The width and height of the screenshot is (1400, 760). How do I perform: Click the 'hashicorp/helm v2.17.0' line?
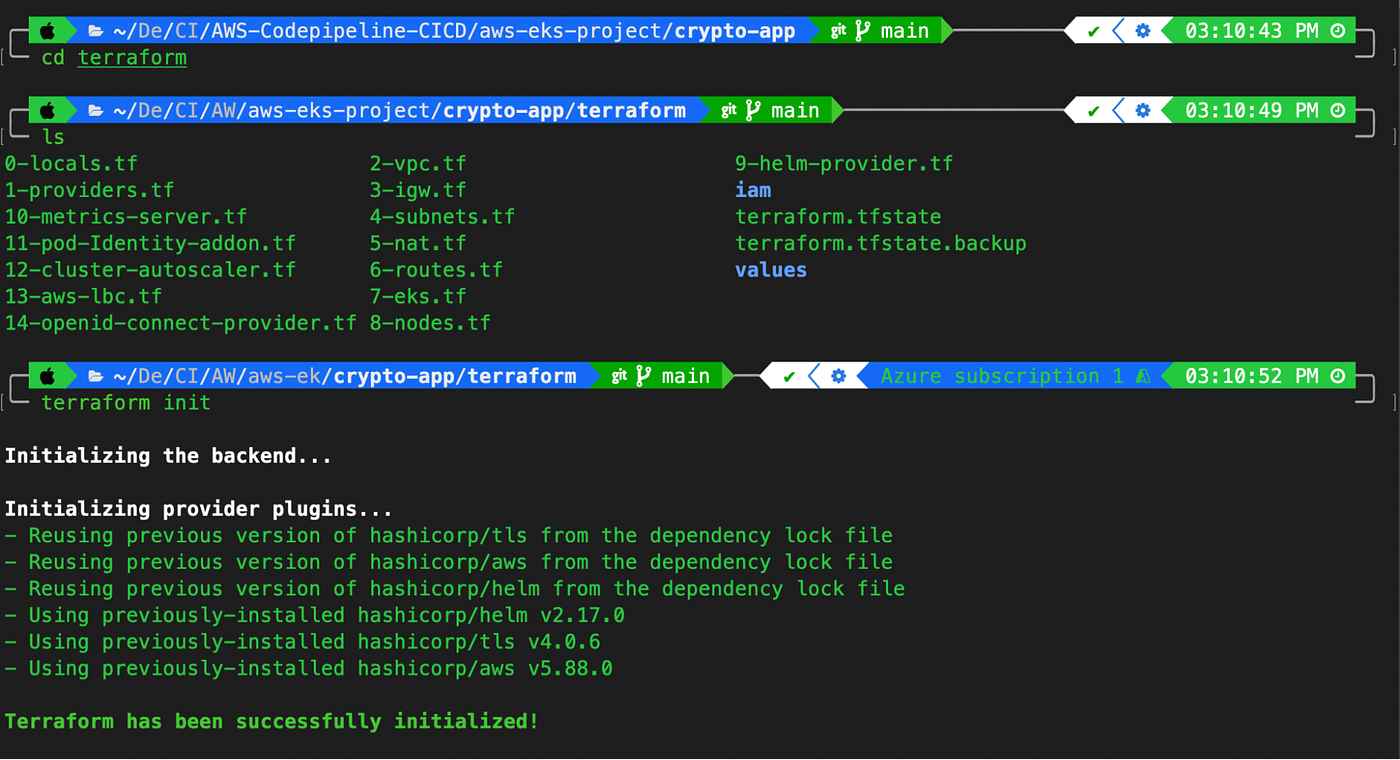pos(314,615)
